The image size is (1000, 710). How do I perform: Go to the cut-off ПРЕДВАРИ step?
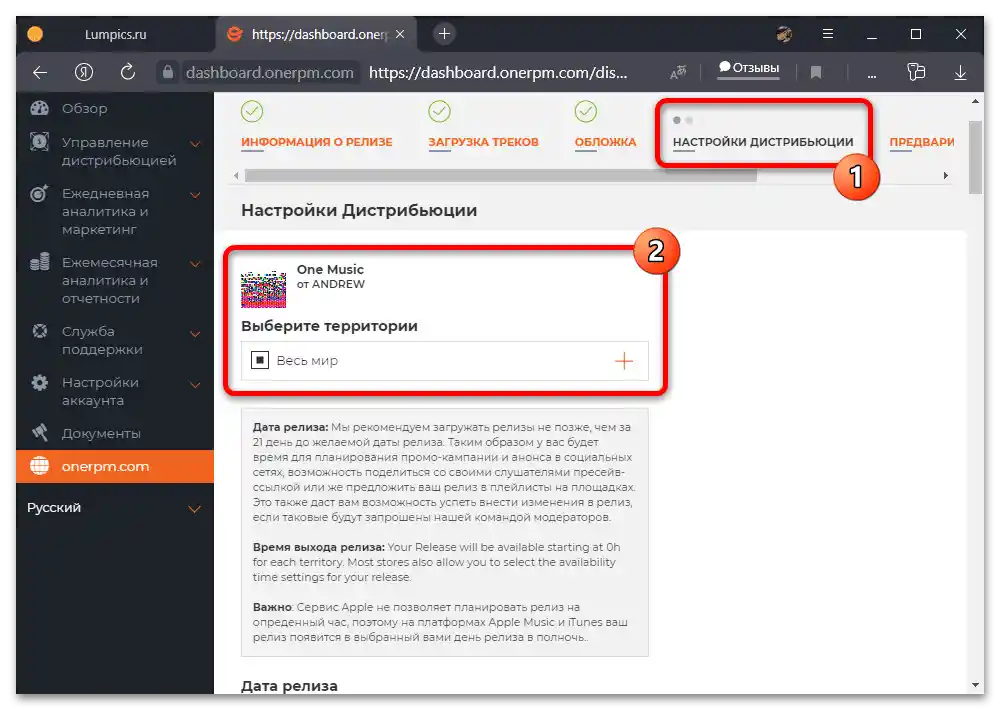[922, 142]
